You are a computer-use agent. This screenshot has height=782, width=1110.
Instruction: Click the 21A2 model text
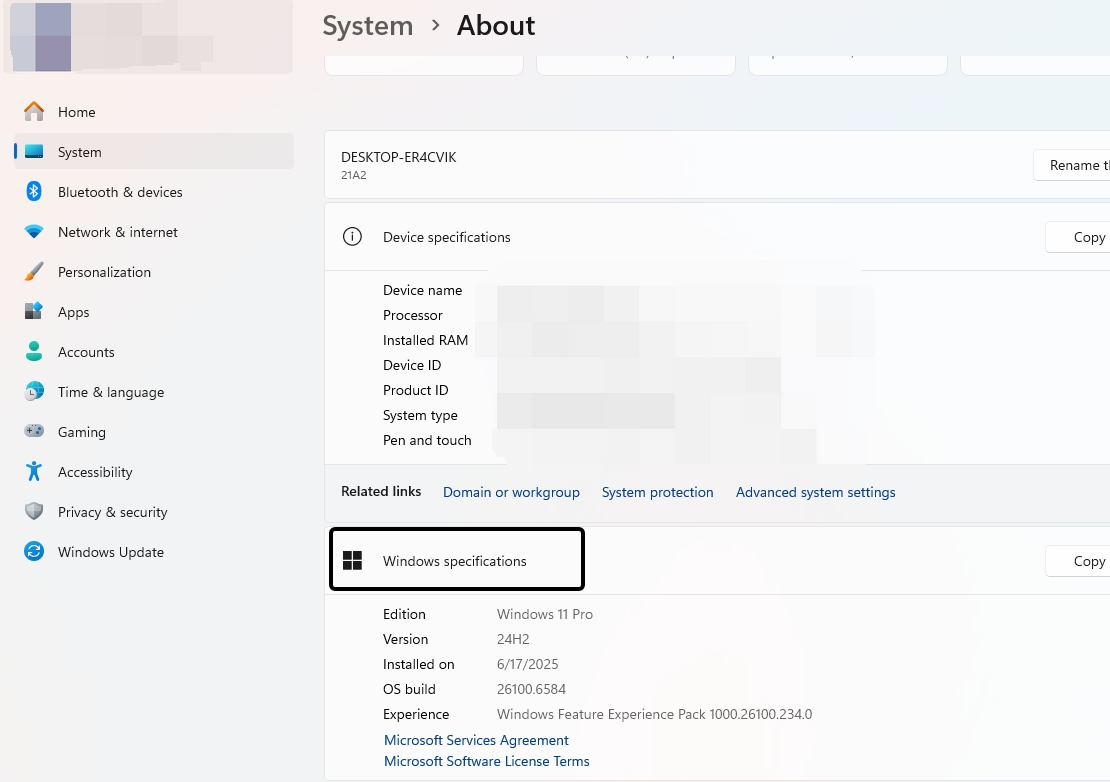click(354, 175)
